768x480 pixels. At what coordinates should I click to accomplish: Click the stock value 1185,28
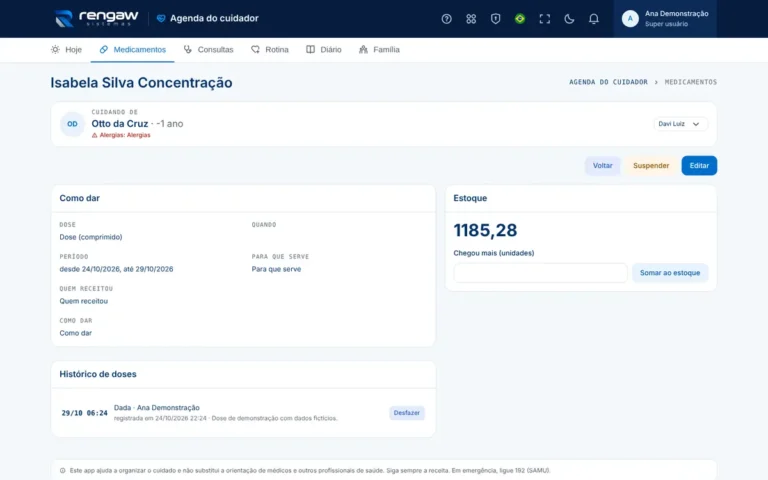pyautogui.click(x=485, y=230)
